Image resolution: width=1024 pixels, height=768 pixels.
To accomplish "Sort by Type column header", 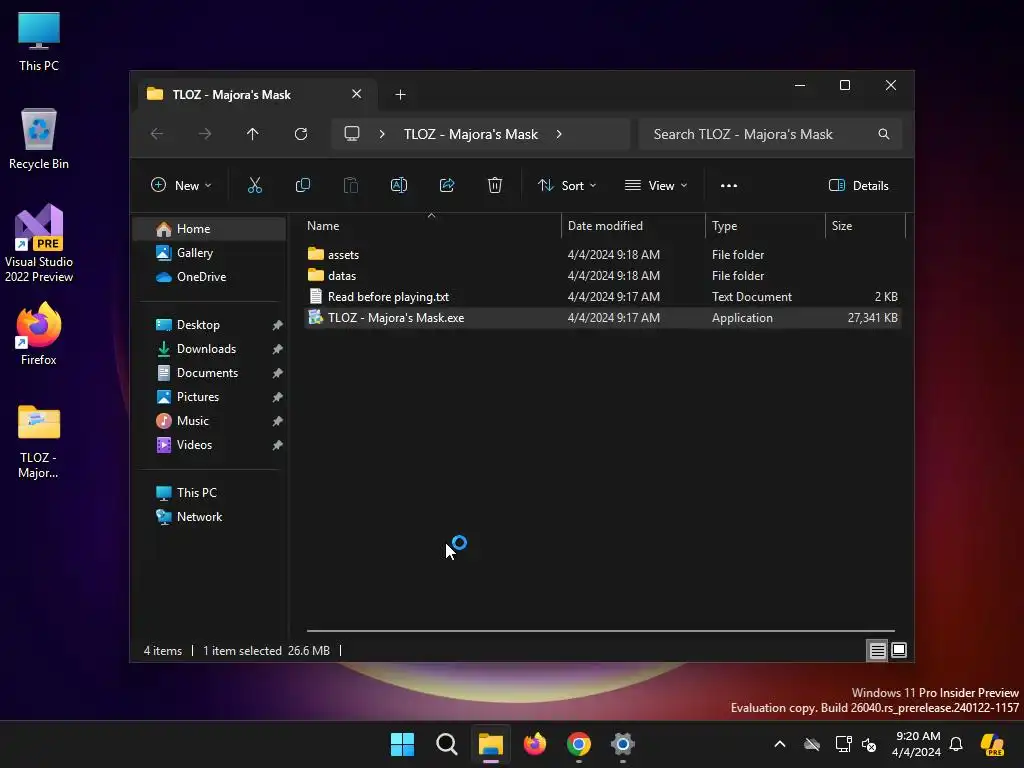I will [765, 226].
